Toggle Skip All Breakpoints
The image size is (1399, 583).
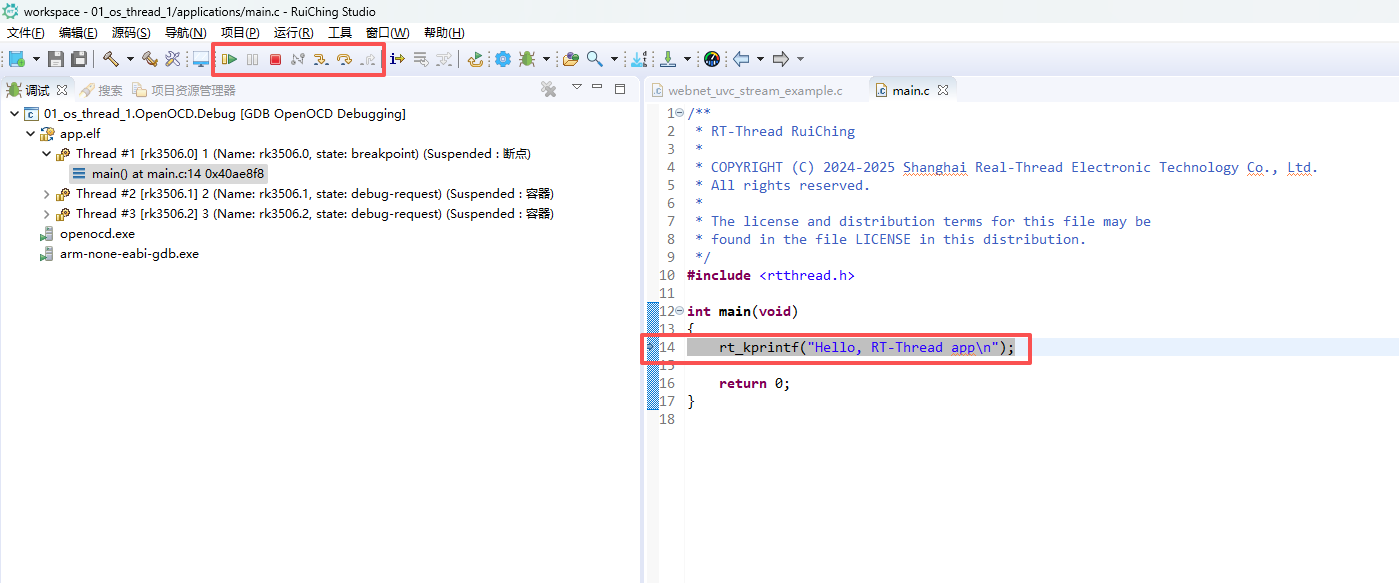pyautogui.click(x=421, y=59)
